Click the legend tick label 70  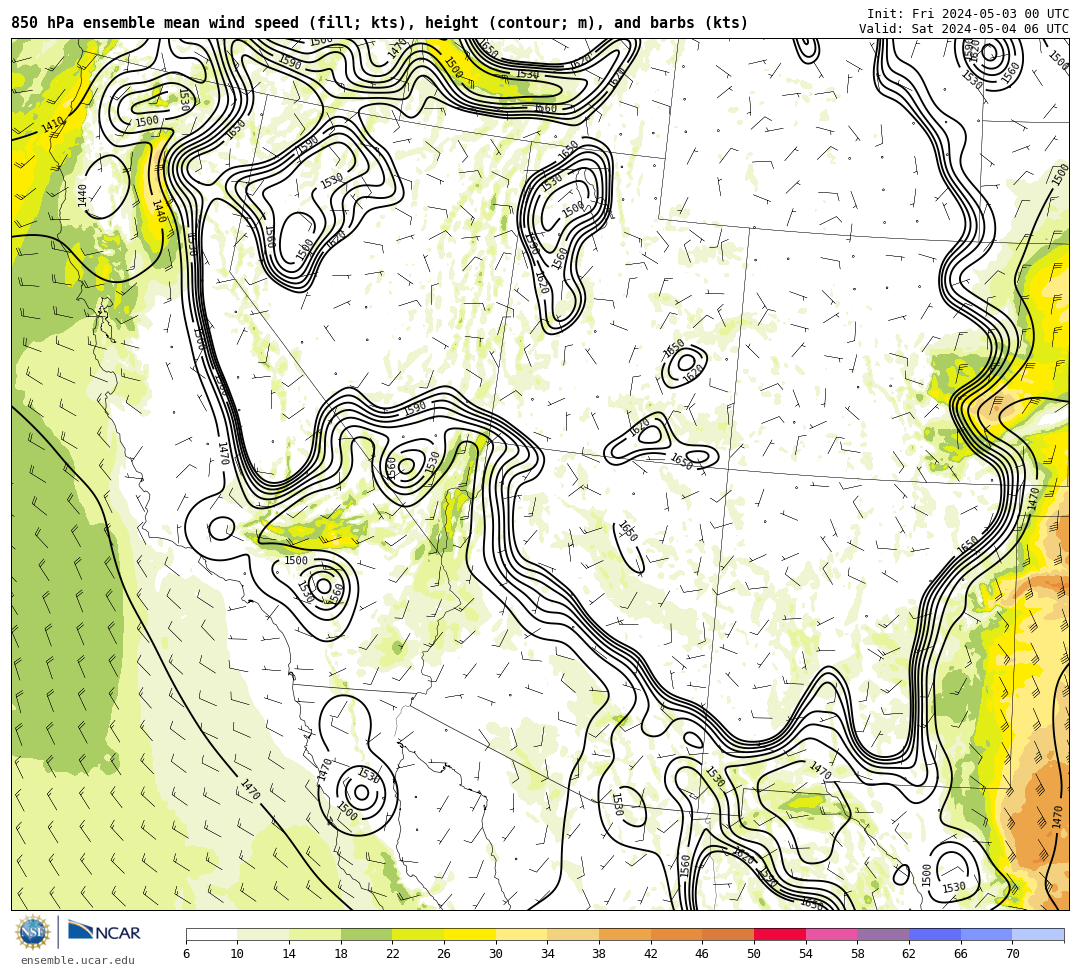[1012, 954]
